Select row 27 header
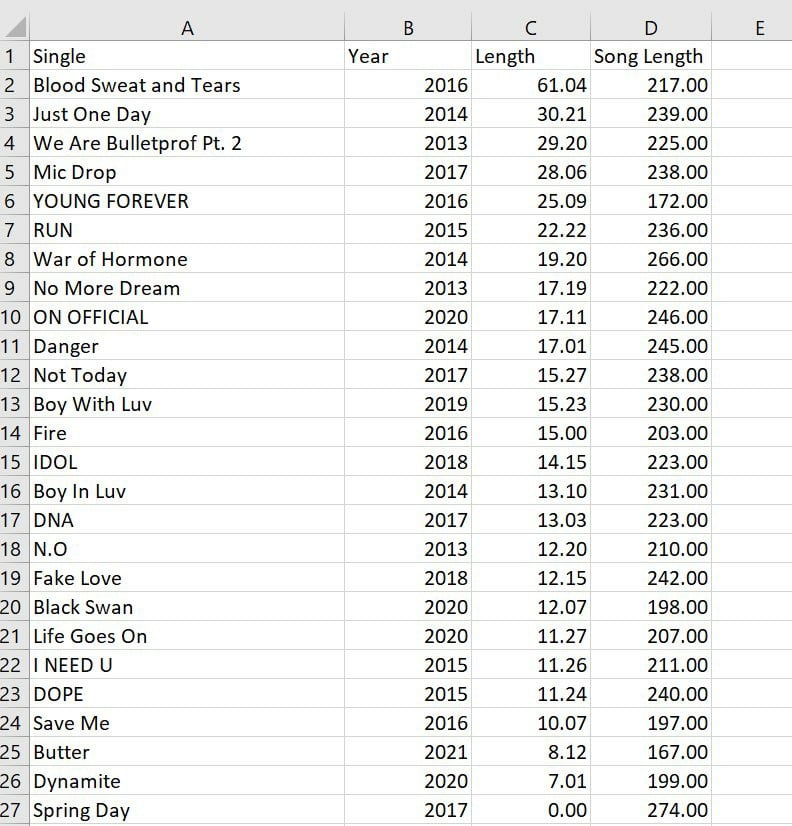This screenshot has height=826, width=792. 13,810
